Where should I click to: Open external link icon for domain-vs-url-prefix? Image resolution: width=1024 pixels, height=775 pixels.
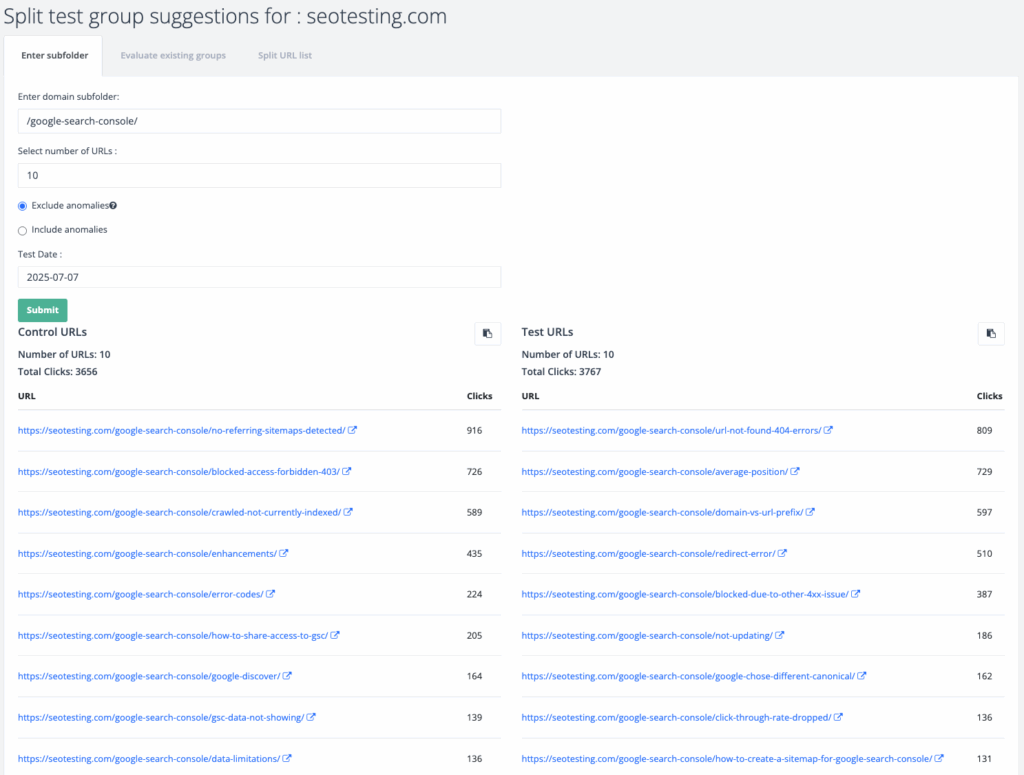(810, 512)
